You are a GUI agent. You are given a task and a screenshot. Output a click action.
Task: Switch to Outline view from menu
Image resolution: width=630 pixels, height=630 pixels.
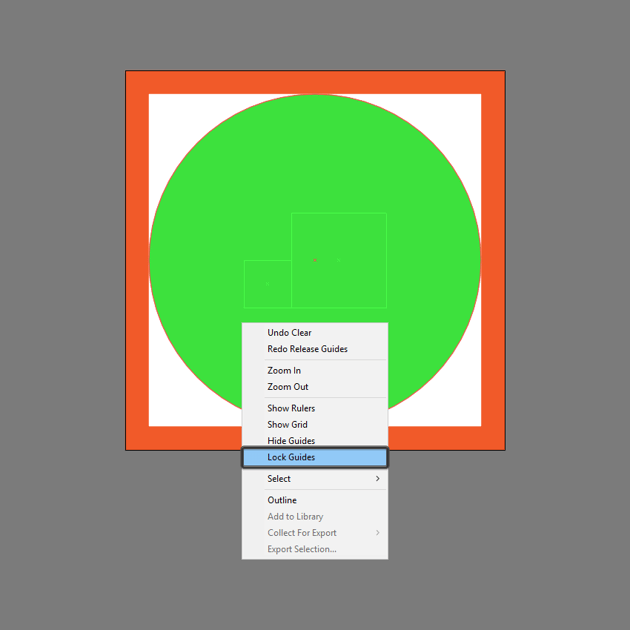[x=315, y=500]
